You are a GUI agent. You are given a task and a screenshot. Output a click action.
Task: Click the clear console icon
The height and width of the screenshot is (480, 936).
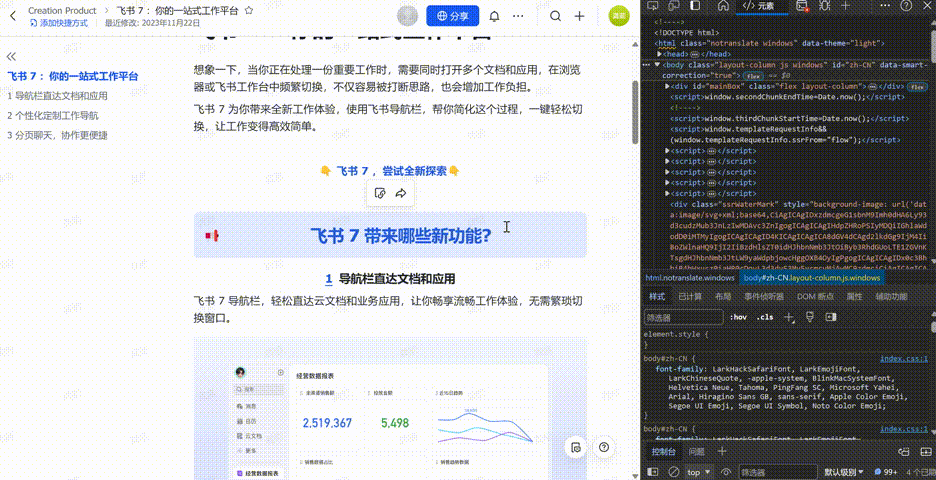pos(670,471)
